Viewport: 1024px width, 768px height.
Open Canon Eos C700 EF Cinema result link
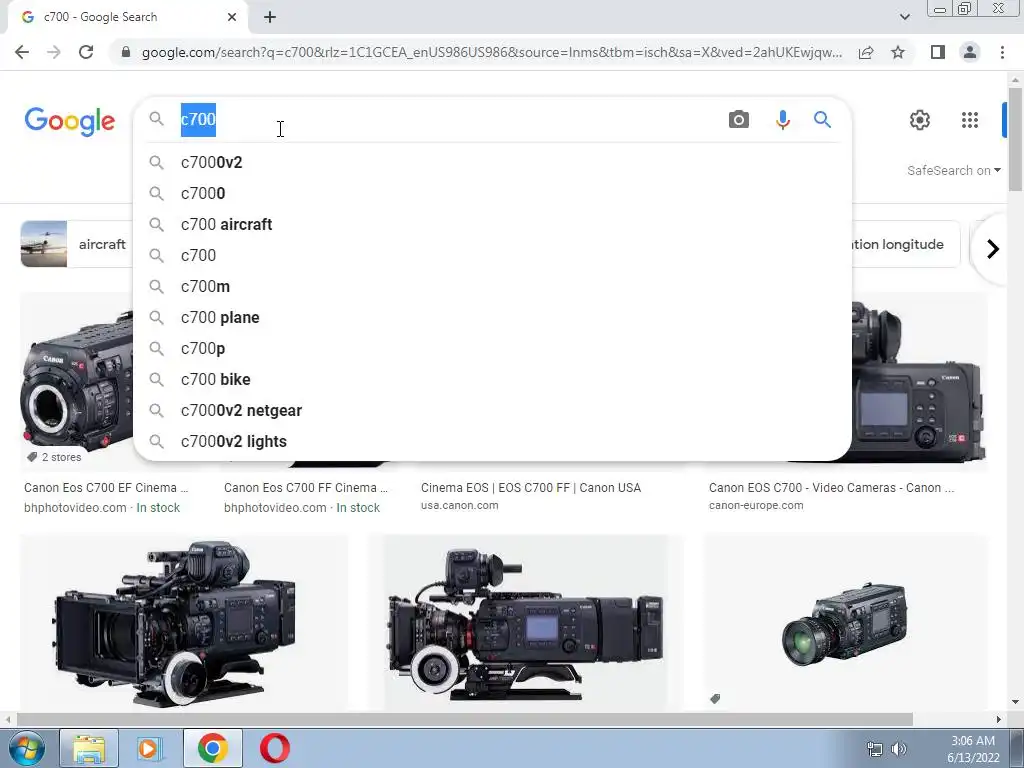click(x=106, y=488)
